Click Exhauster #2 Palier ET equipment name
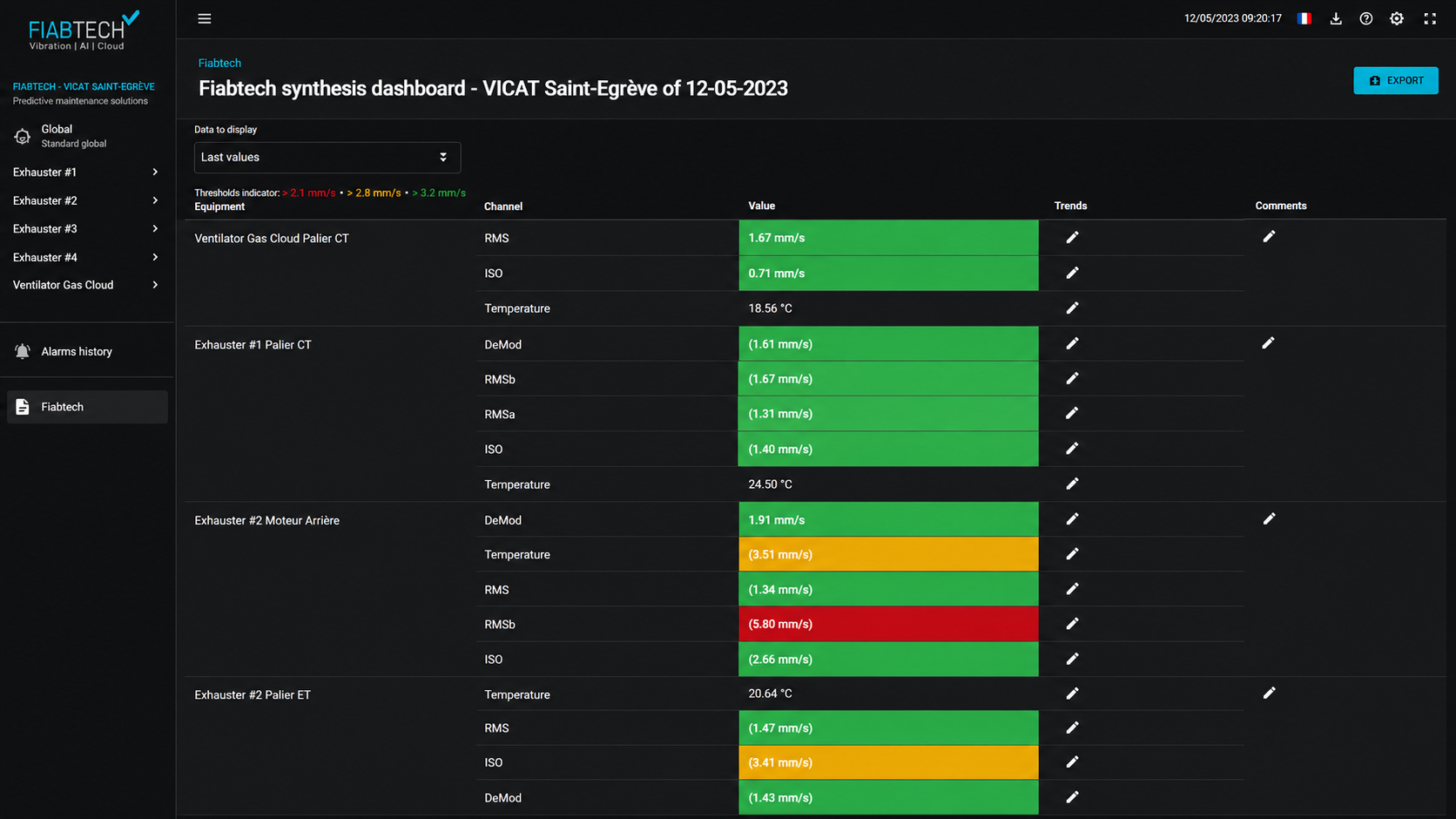 252,694
